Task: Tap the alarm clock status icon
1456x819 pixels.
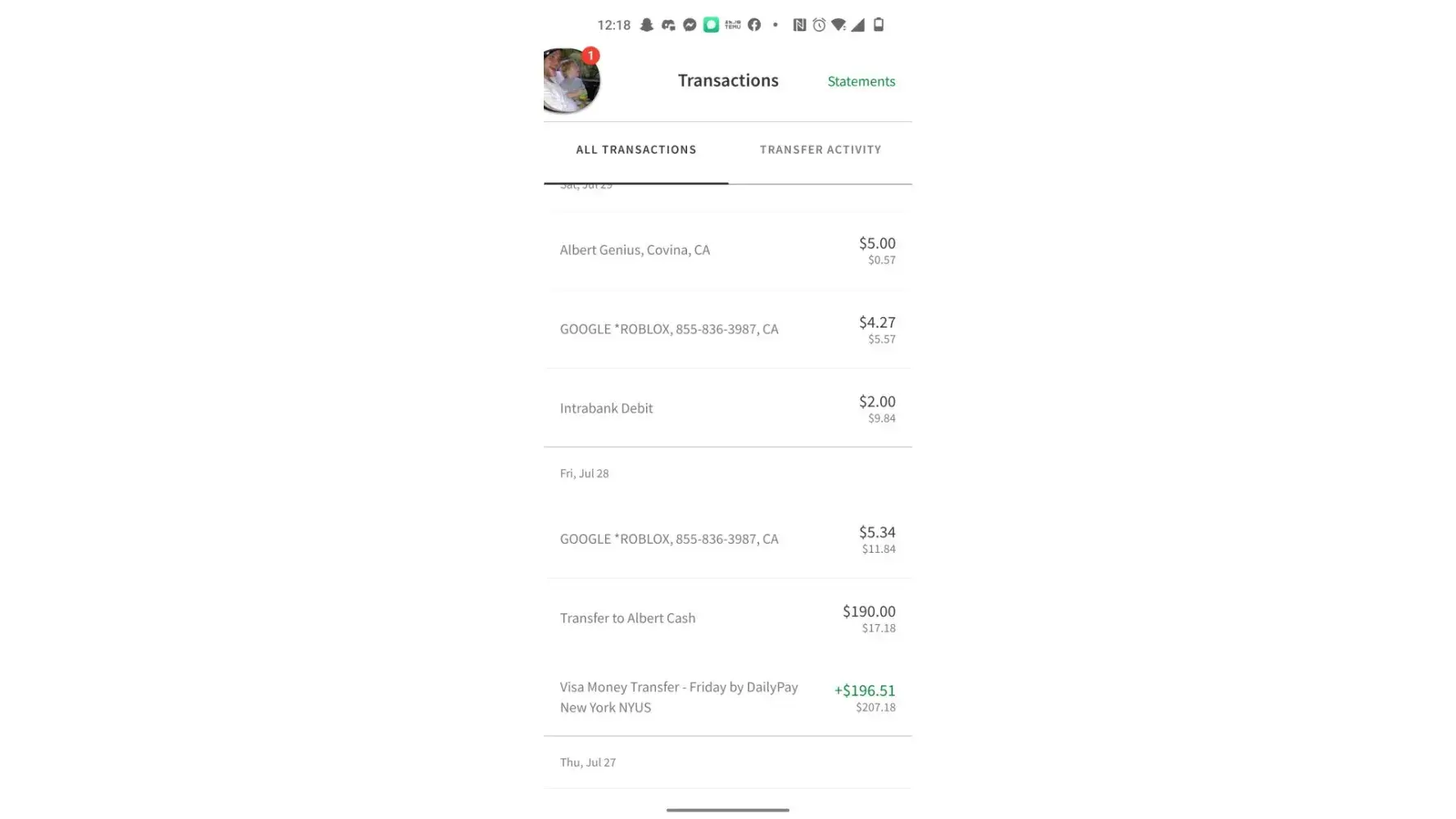Action: click(x=819, y=25)
